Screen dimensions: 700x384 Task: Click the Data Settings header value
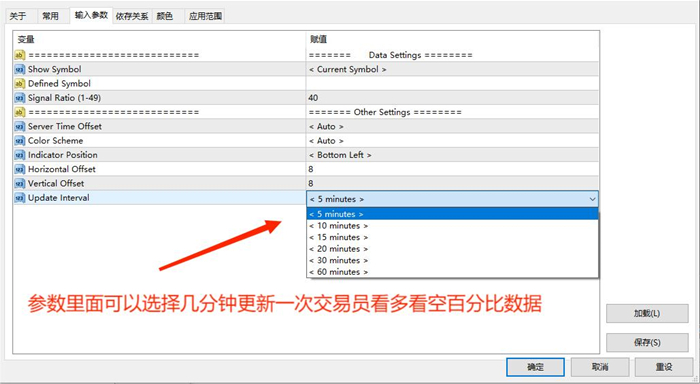[x=391, y=55]
